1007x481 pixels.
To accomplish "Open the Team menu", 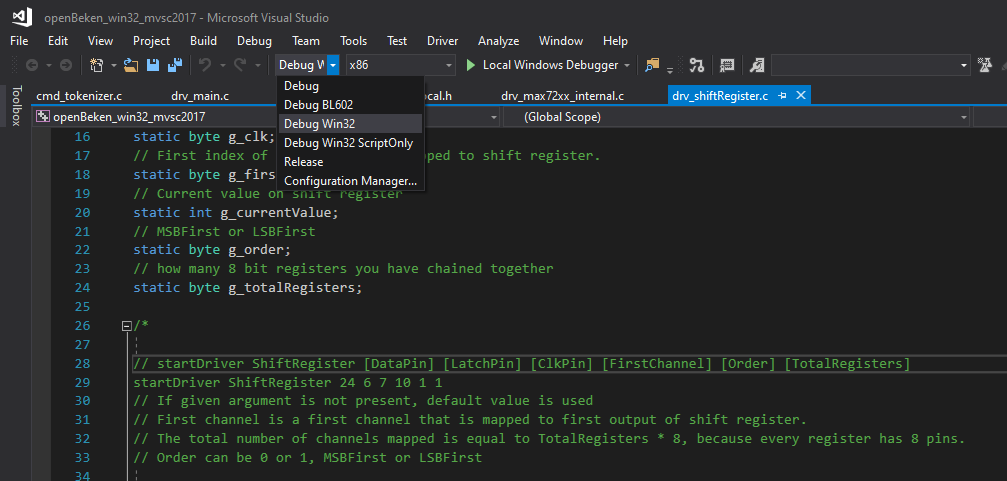I will coord(306,40).
